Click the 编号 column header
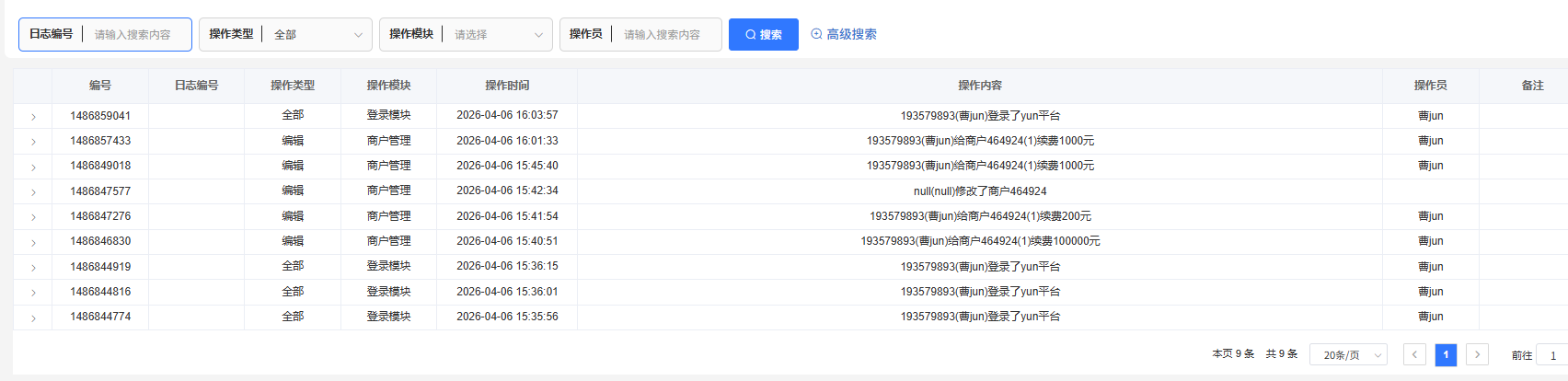This screenshot has width=1568, height=381. (100, 86)
